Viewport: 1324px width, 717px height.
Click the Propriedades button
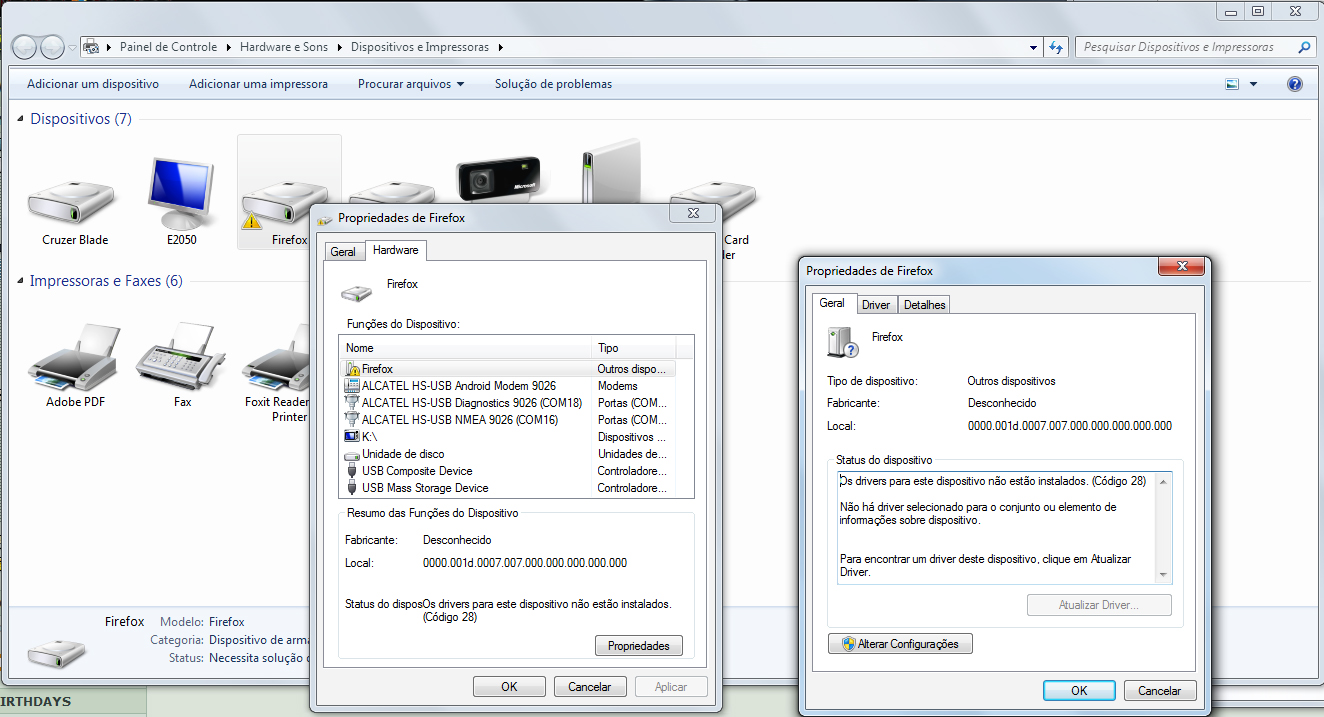(638, 646)
